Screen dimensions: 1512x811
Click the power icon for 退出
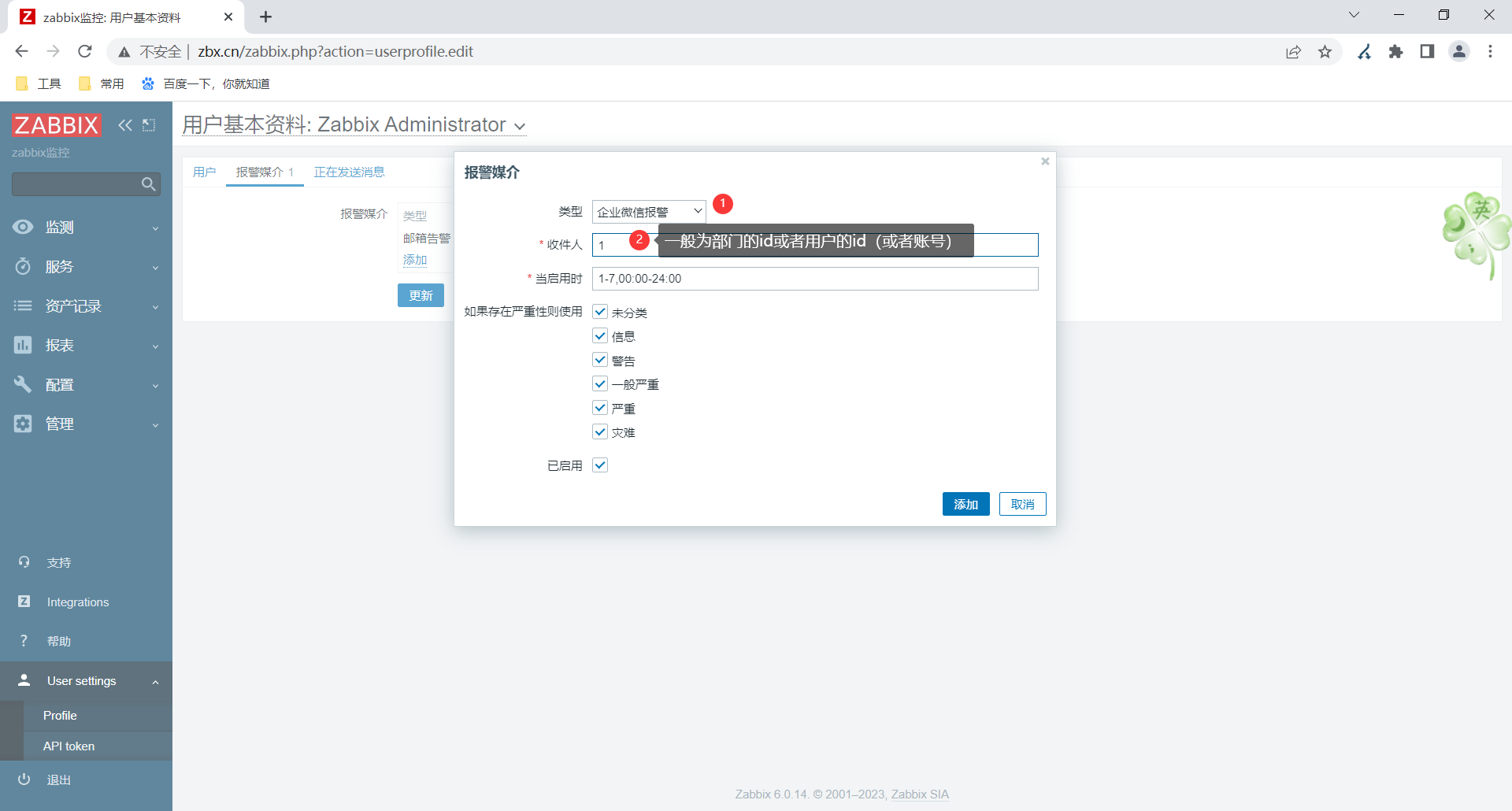[24, 780]
